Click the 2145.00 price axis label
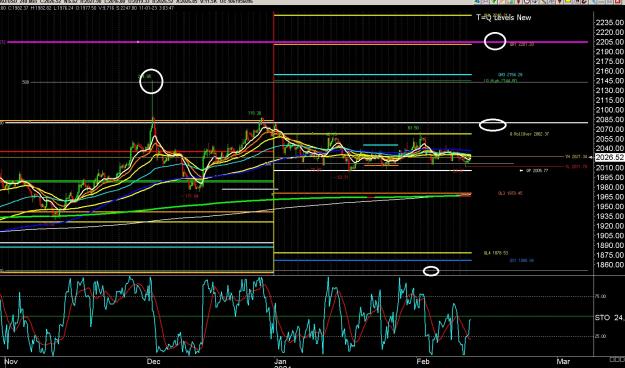Viewport: 625px width, 368px height. [610, 81]
